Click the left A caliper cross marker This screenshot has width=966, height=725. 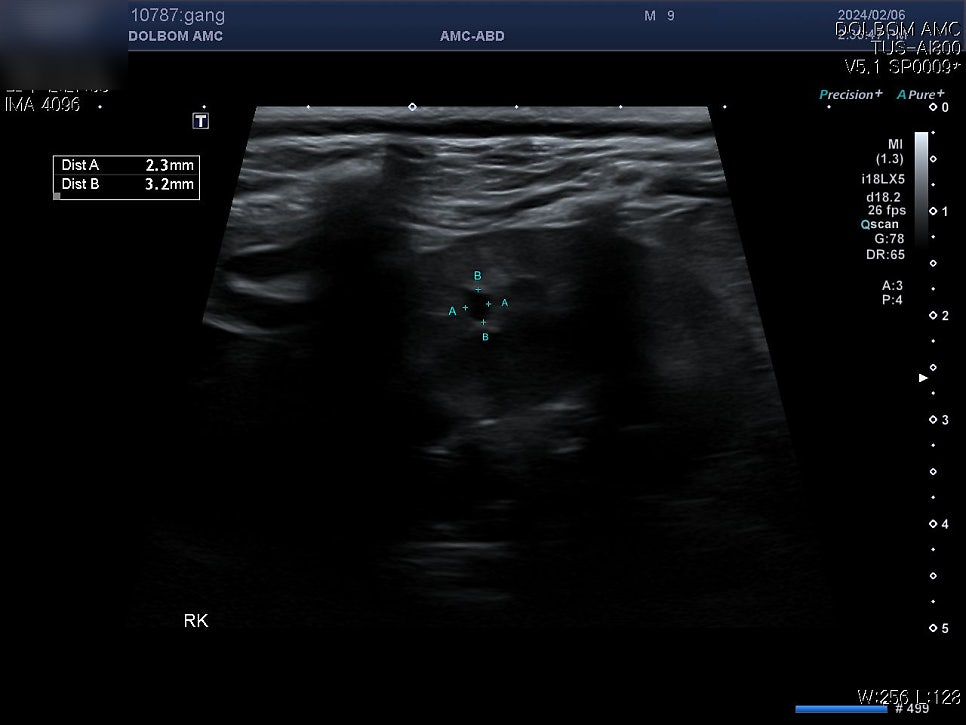tap(465, 307)
